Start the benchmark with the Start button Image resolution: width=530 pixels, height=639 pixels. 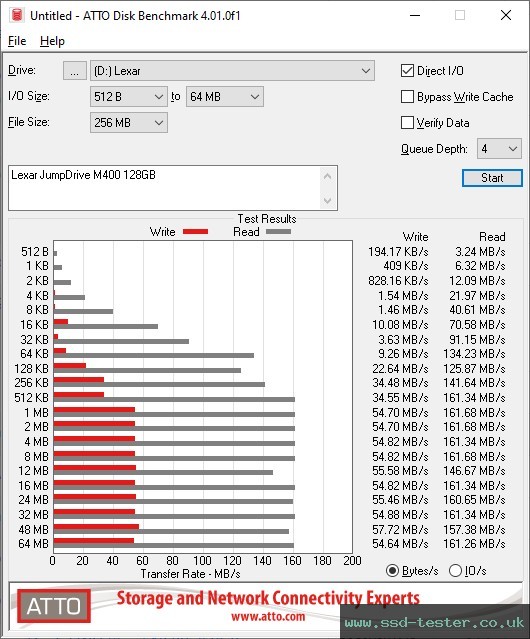492,178
